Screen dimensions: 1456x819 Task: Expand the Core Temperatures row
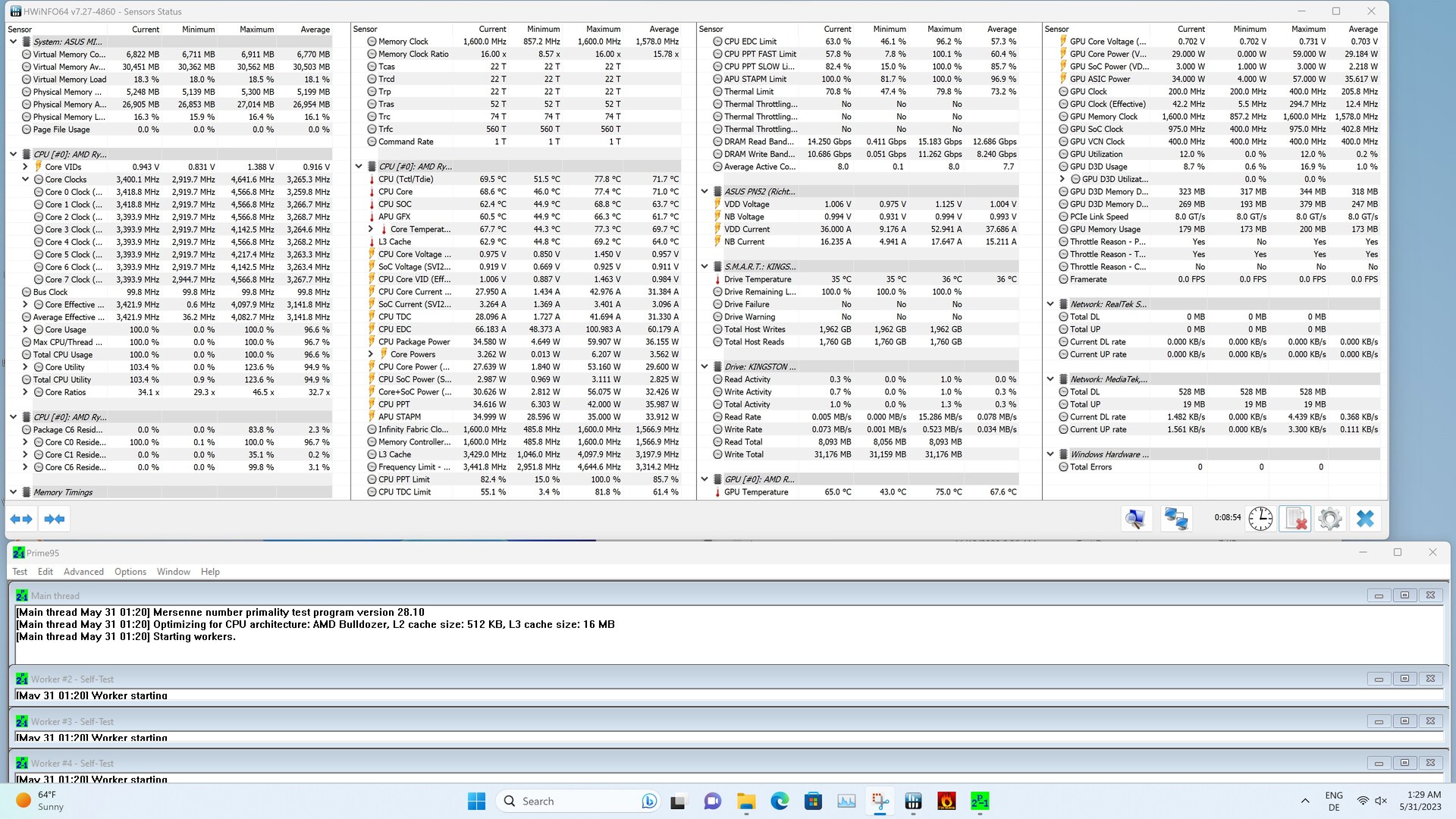coord(371,229)
